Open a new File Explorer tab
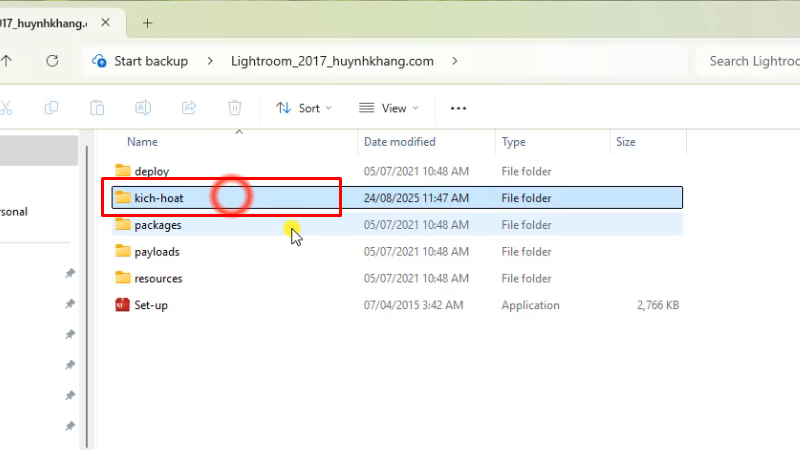Image resolution: width=800 pixels, height=450 pixels. pos(147,23)
